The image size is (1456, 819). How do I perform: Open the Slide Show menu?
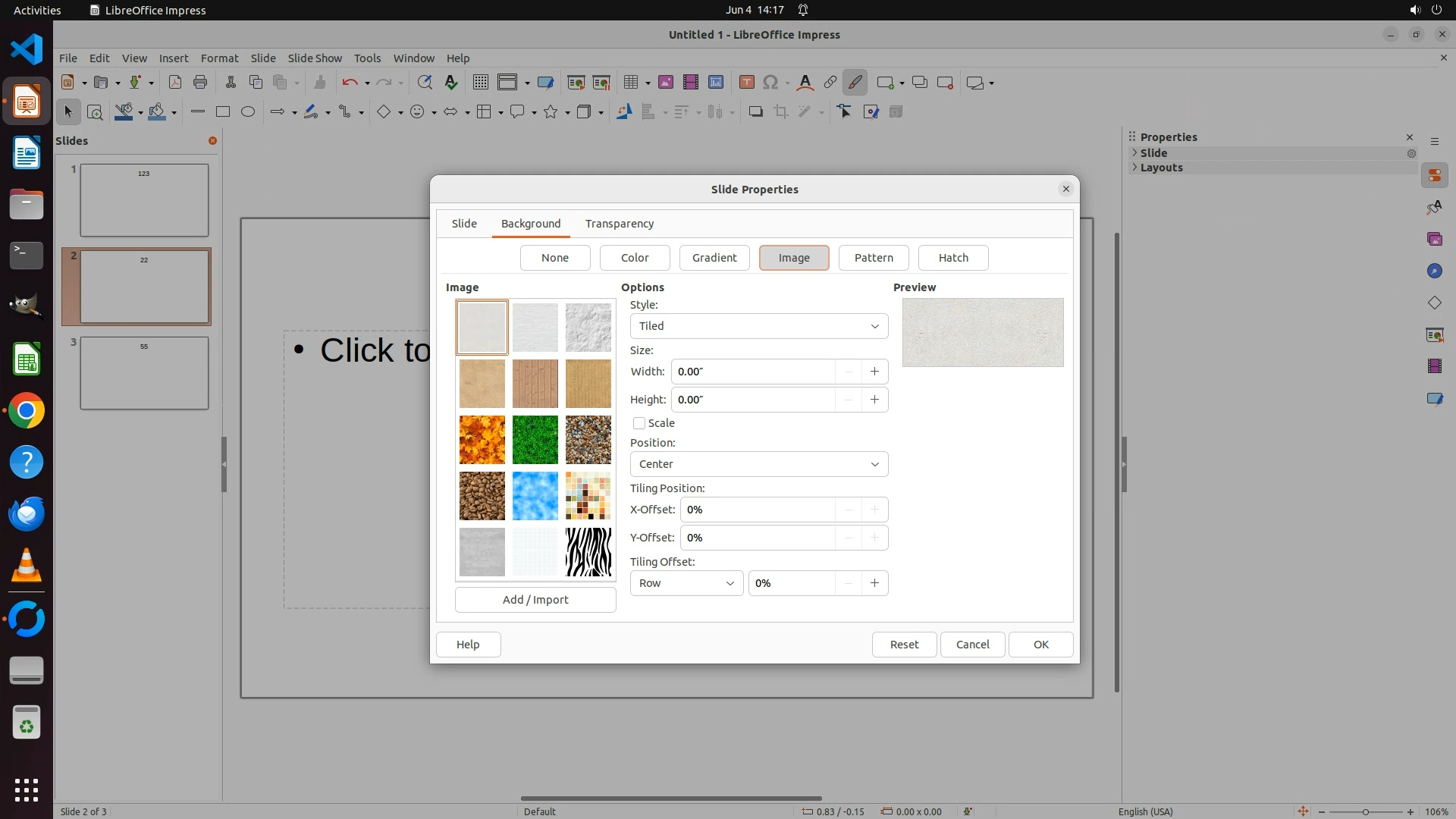coord(314,58)
